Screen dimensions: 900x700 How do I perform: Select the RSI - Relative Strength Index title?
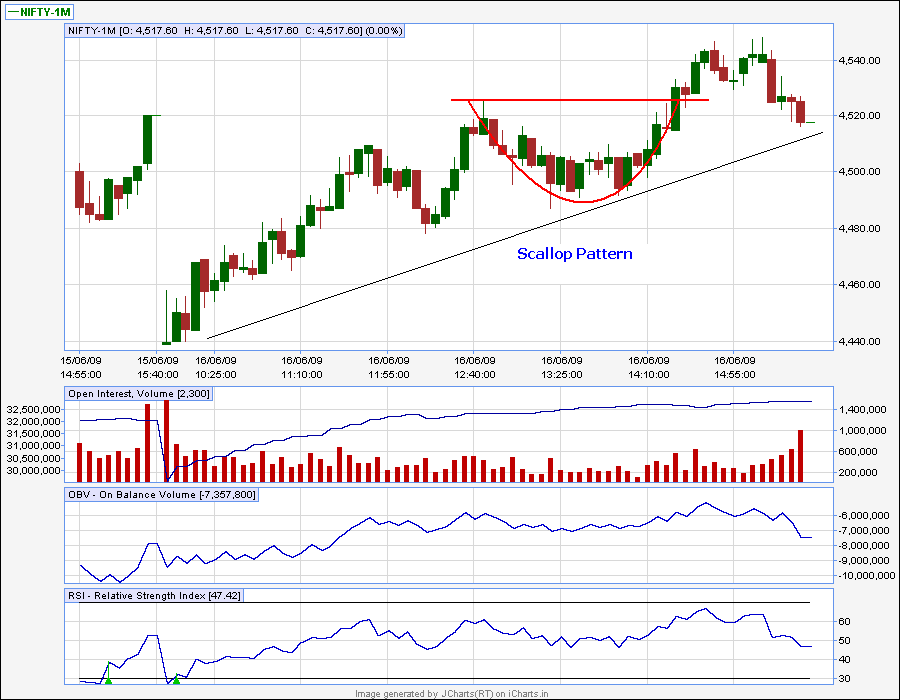click(x=154, y=596)
